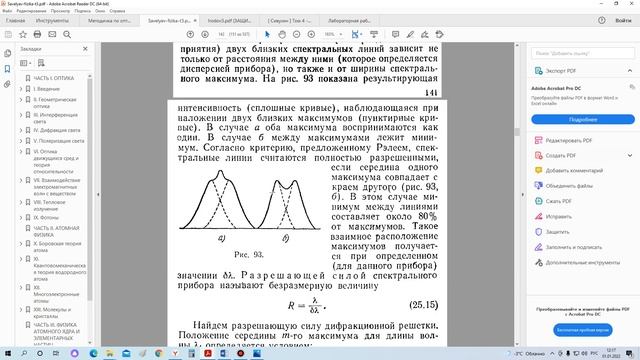Open the attachments paperclip panel
640x360 pixels.
7,84
